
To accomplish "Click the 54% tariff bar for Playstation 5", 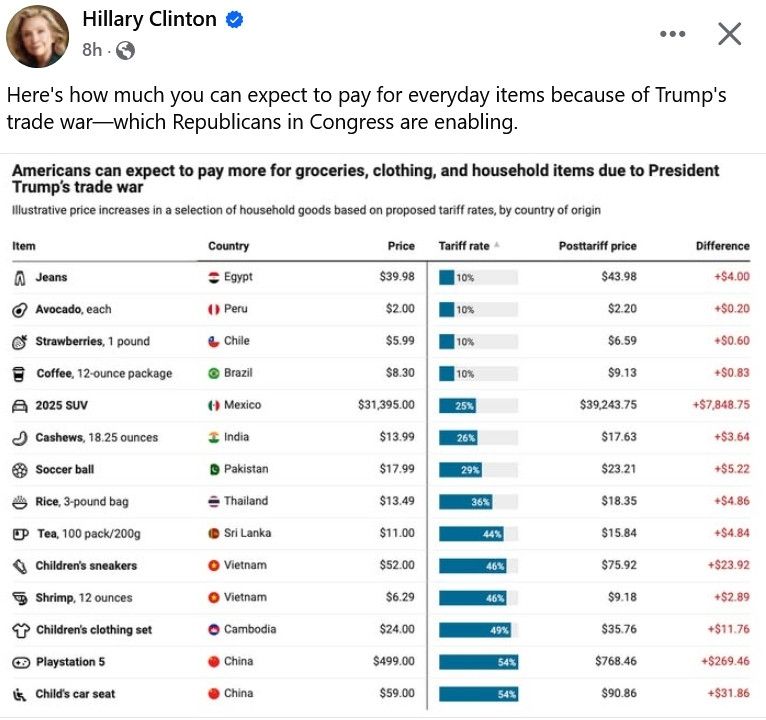I will pos(478,662).
